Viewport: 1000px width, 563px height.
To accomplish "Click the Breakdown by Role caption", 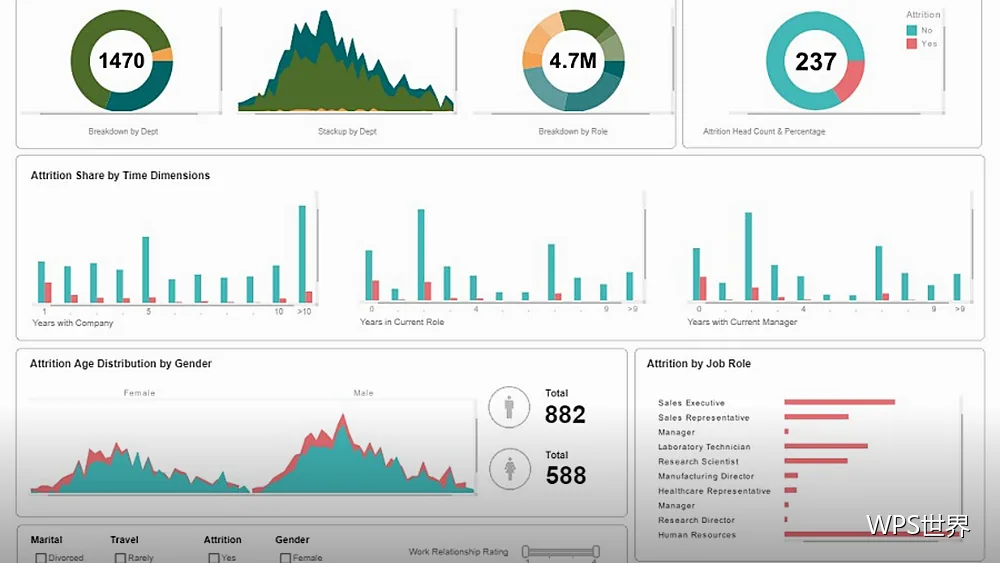I will point(573,131).
